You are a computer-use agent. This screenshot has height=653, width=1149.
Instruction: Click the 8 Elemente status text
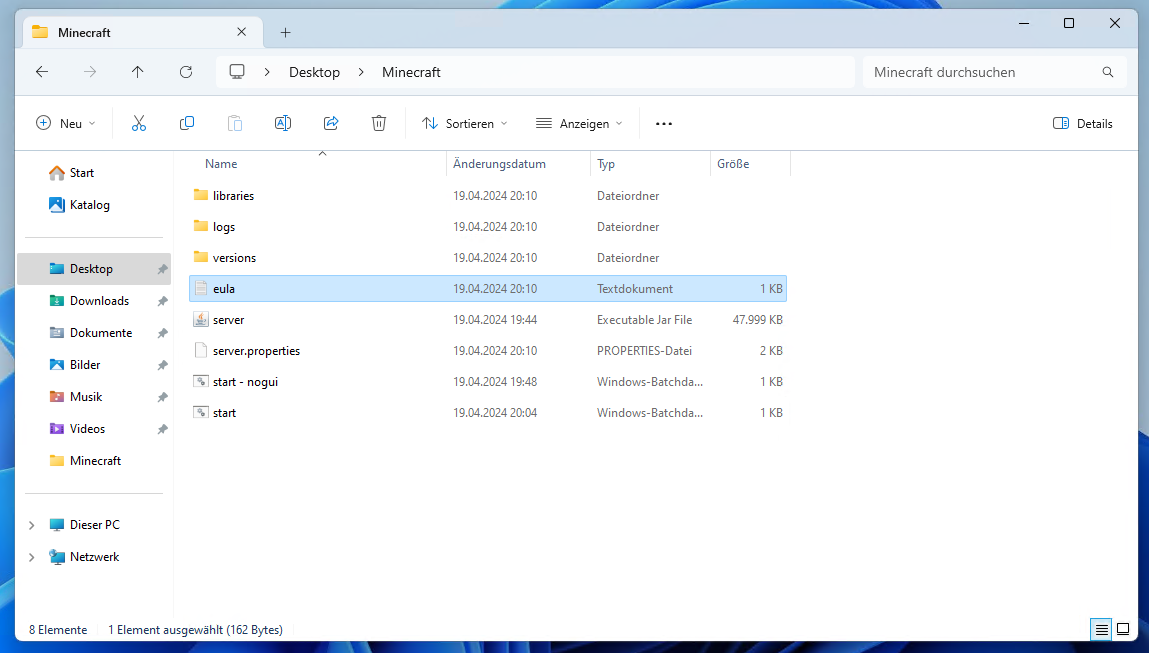coord(58,630)
